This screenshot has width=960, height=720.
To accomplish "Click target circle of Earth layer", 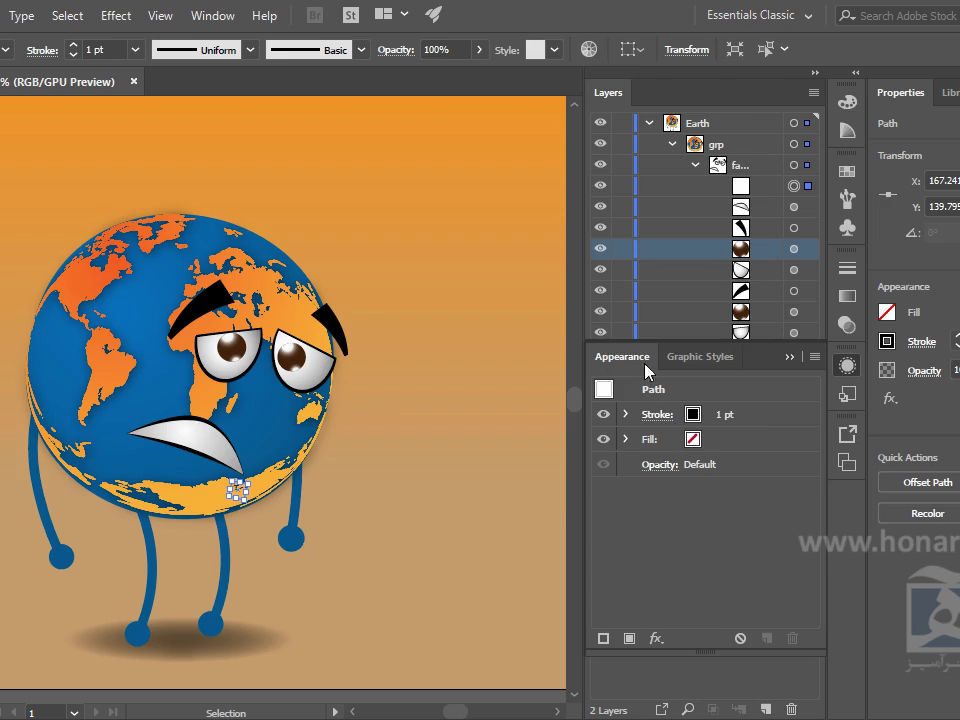I will coord(793,123).
